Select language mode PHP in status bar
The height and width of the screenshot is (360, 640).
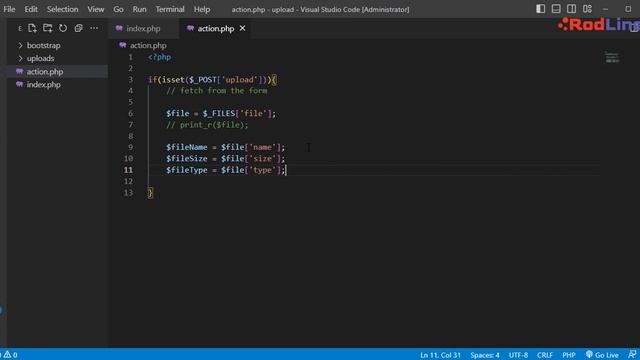[569, 355]
